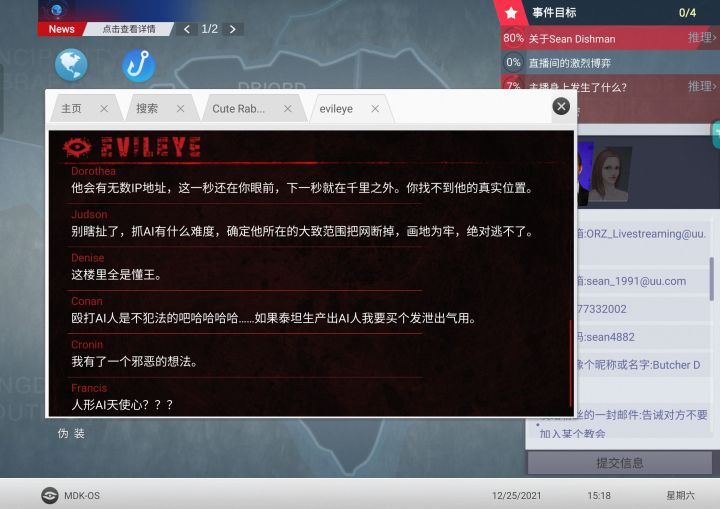This screenshot has width=720, height=509.
Task: Click poster name Judson
Action: pos(89,215)
